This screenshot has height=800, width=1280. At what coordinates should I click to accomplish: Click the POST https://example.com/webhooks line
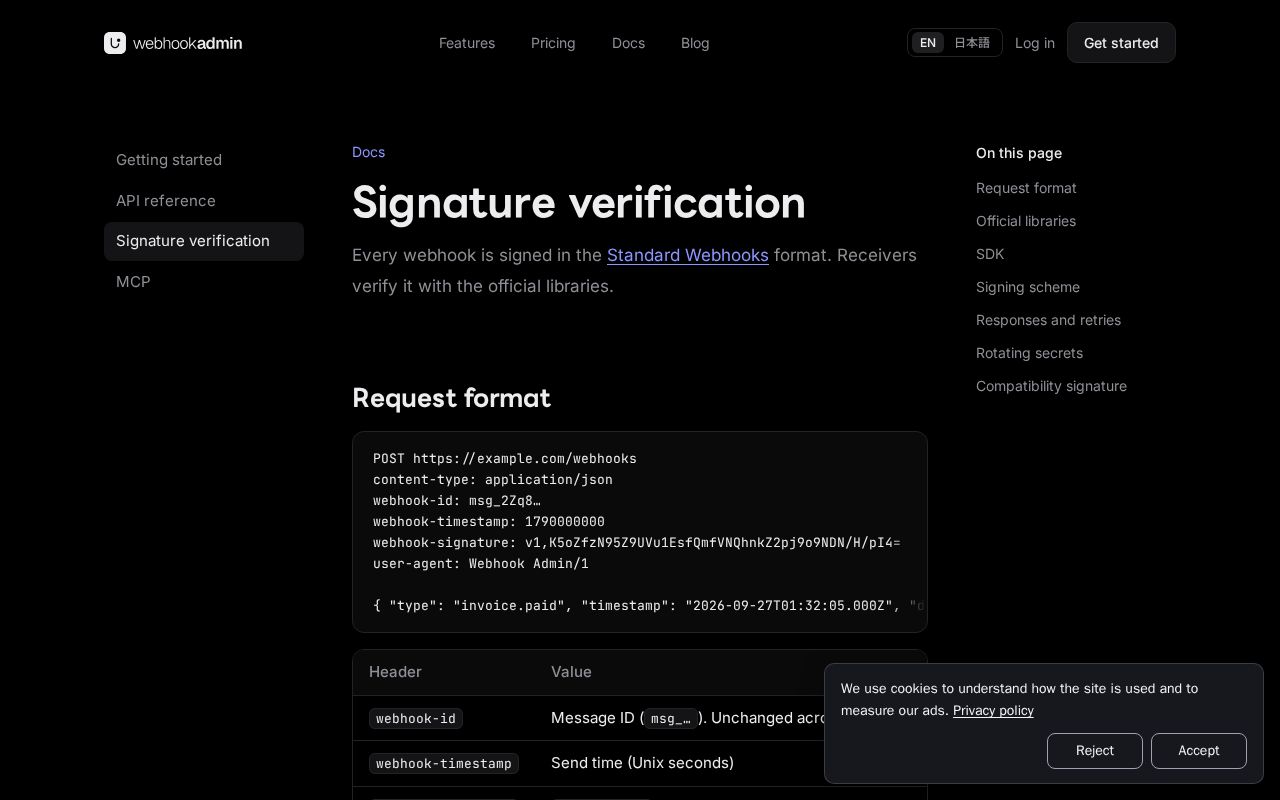505,459
